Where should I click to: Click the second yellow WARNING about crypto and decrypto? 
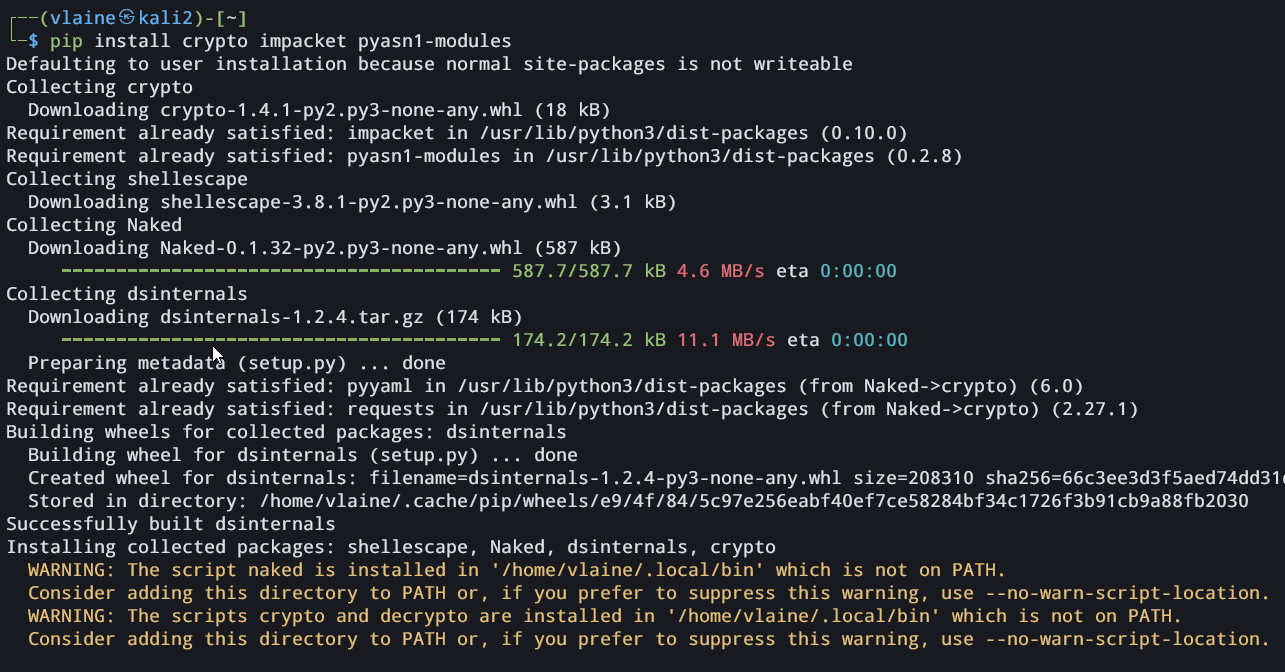click(605, 616)
